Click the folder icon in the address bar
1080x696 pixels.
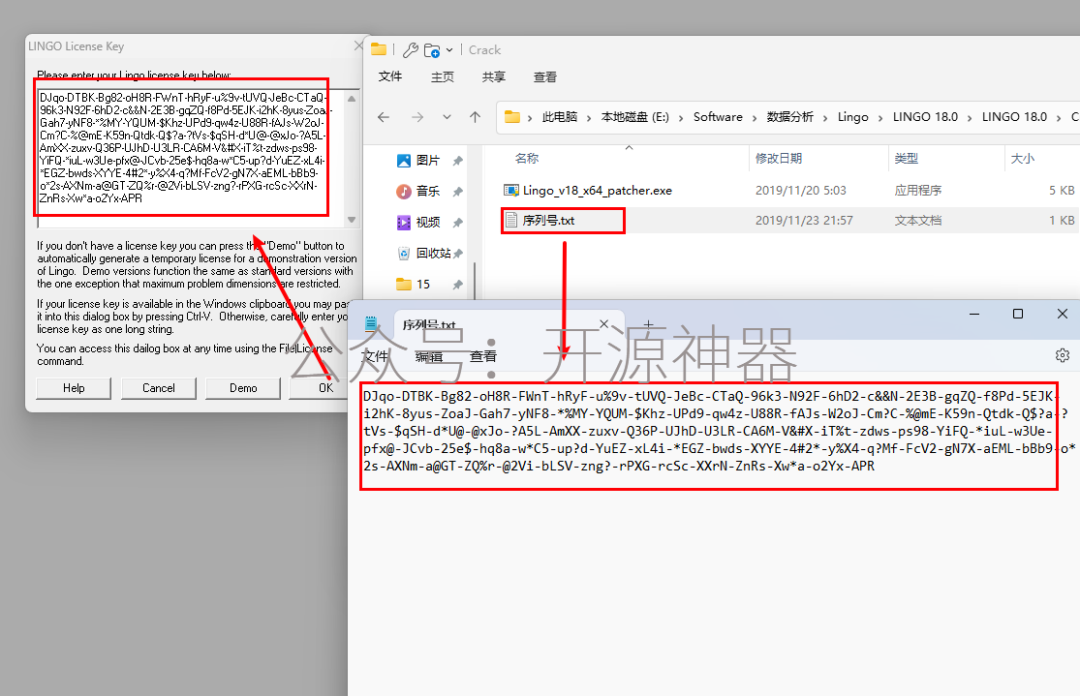pos(512,116)
